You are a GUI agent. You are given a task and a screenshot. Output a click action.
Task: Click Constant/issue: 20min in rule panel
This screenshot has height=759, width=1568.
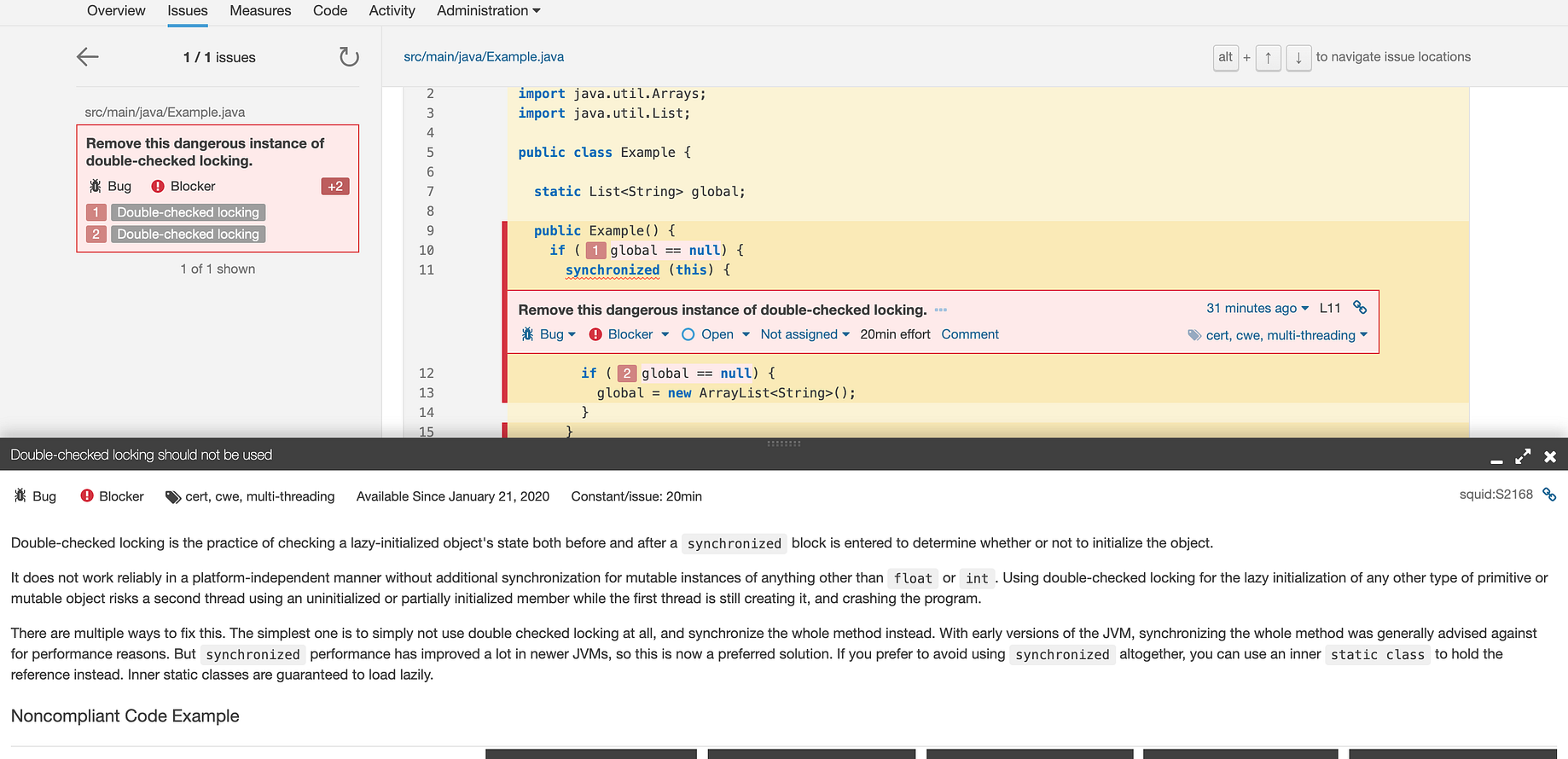pyautogui.click(x=636, y=496)
